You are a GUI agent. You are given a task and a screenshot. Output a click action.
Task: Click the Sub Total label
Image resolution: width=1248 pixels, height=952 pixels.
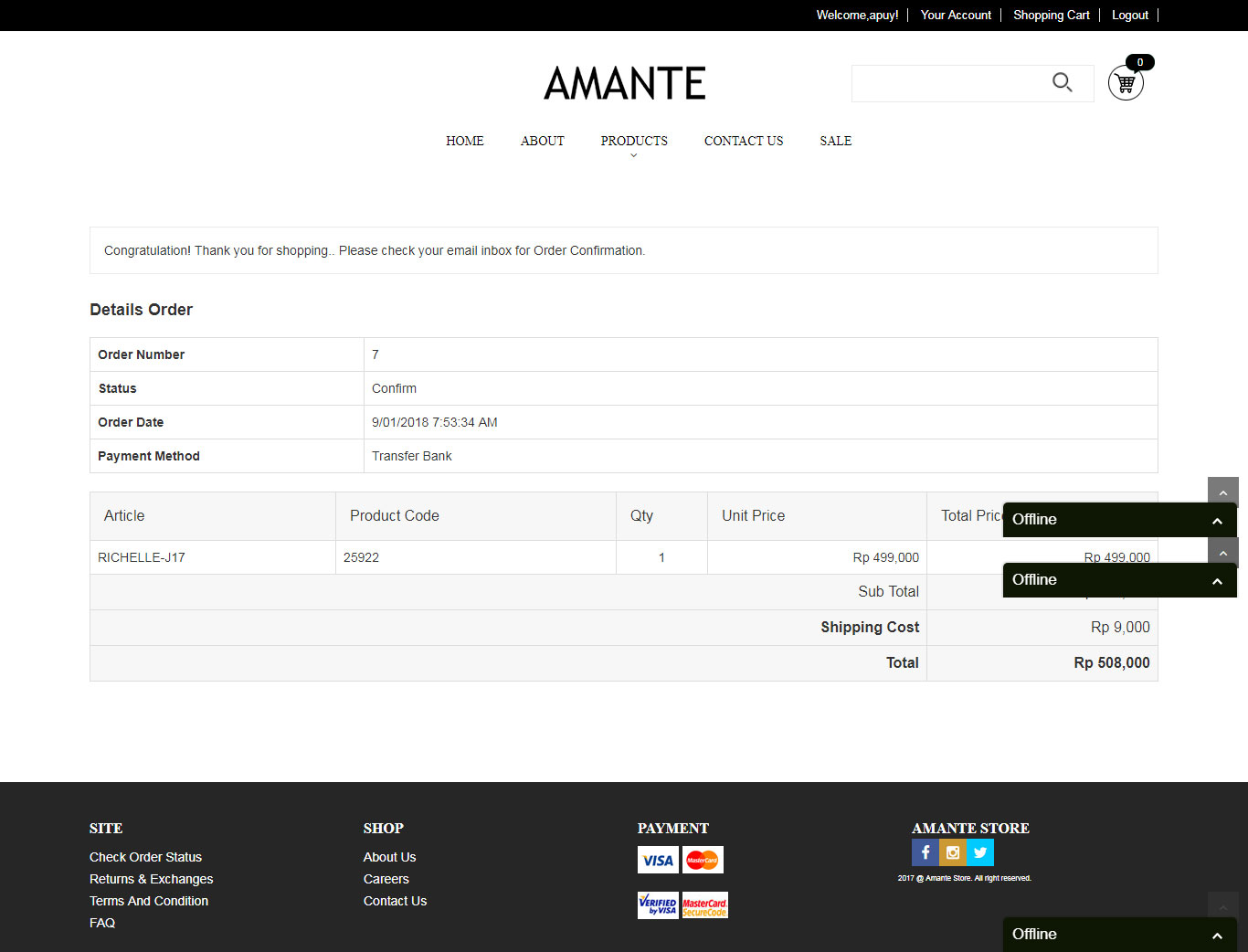point(888,591)
